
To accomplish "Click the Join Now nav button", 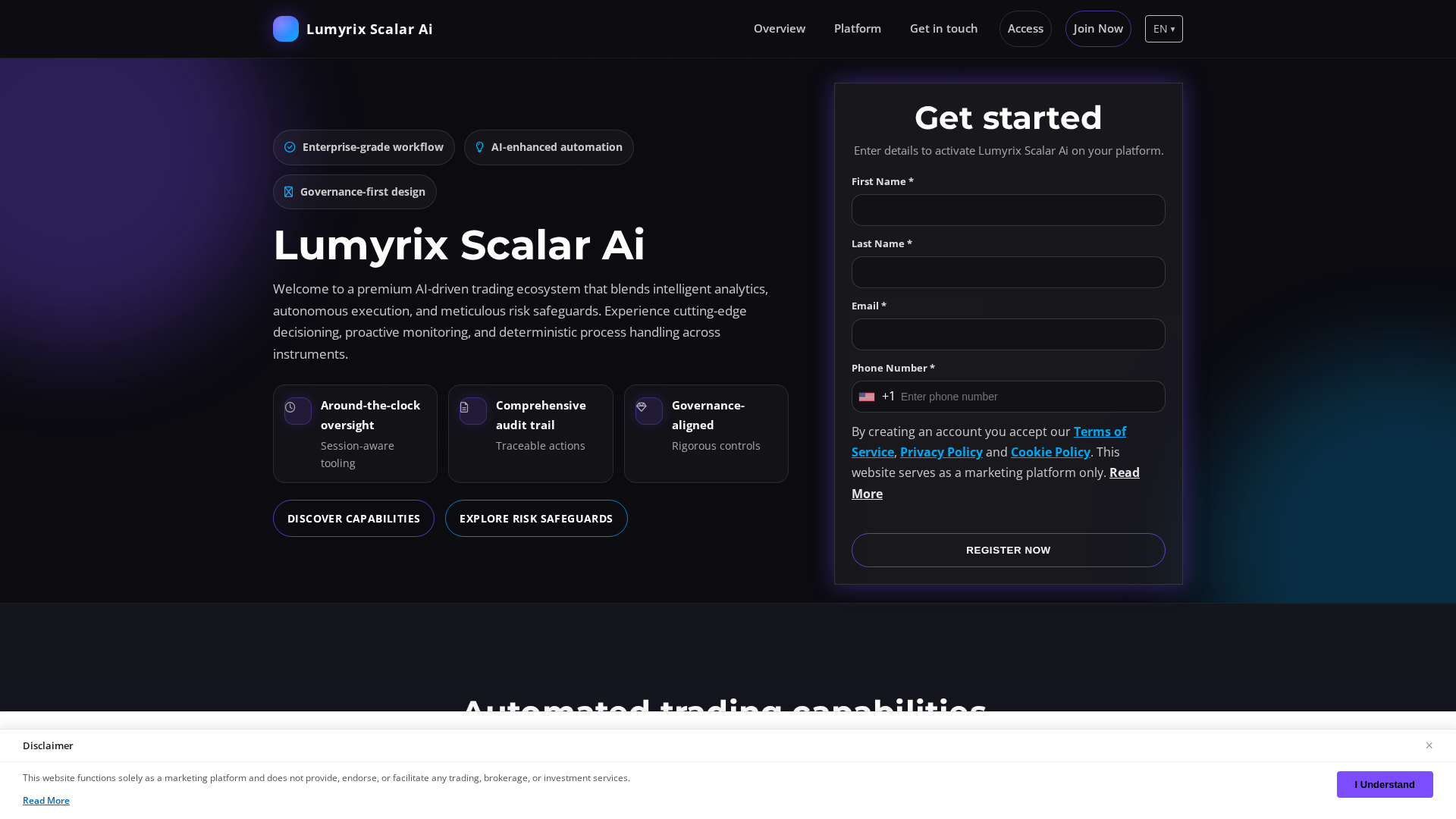I will pyautogui.click(x=1098, y=29).
